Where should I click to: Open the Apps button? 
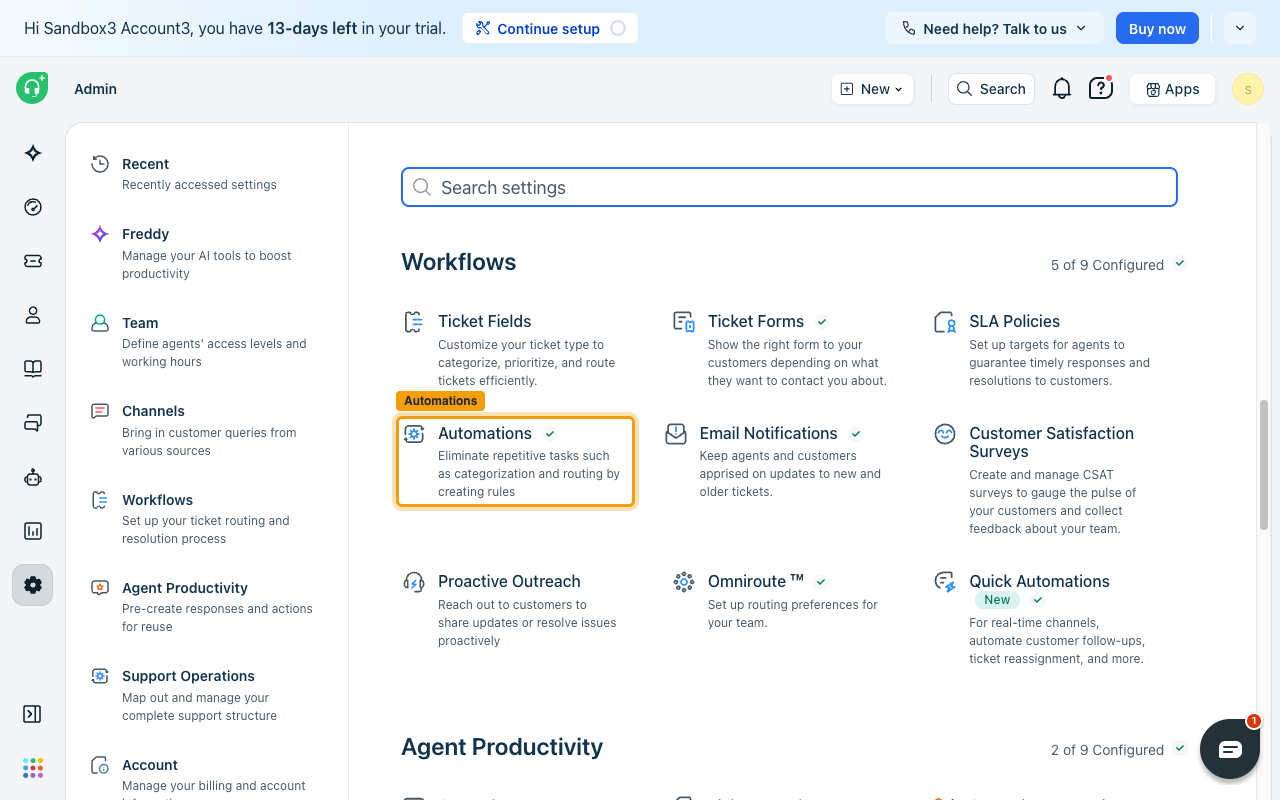tap(1172, 89)
